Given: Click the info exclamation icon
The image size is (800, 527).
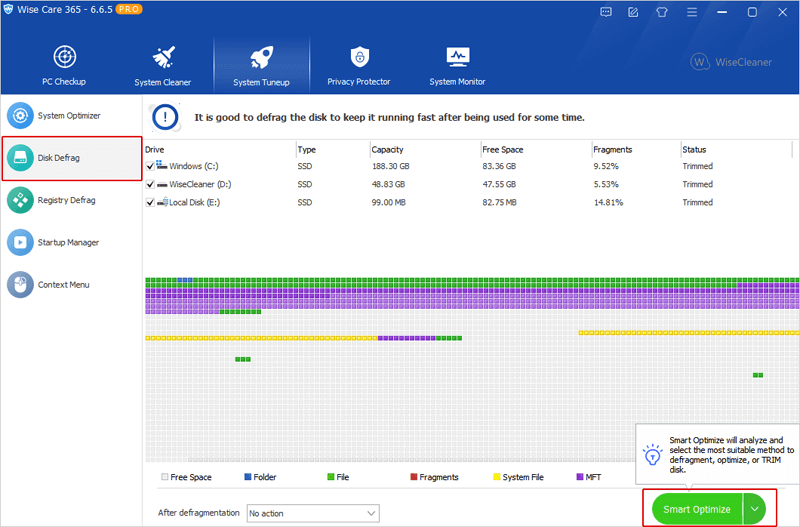Looking at the screenshot, I should pos(165,117).
